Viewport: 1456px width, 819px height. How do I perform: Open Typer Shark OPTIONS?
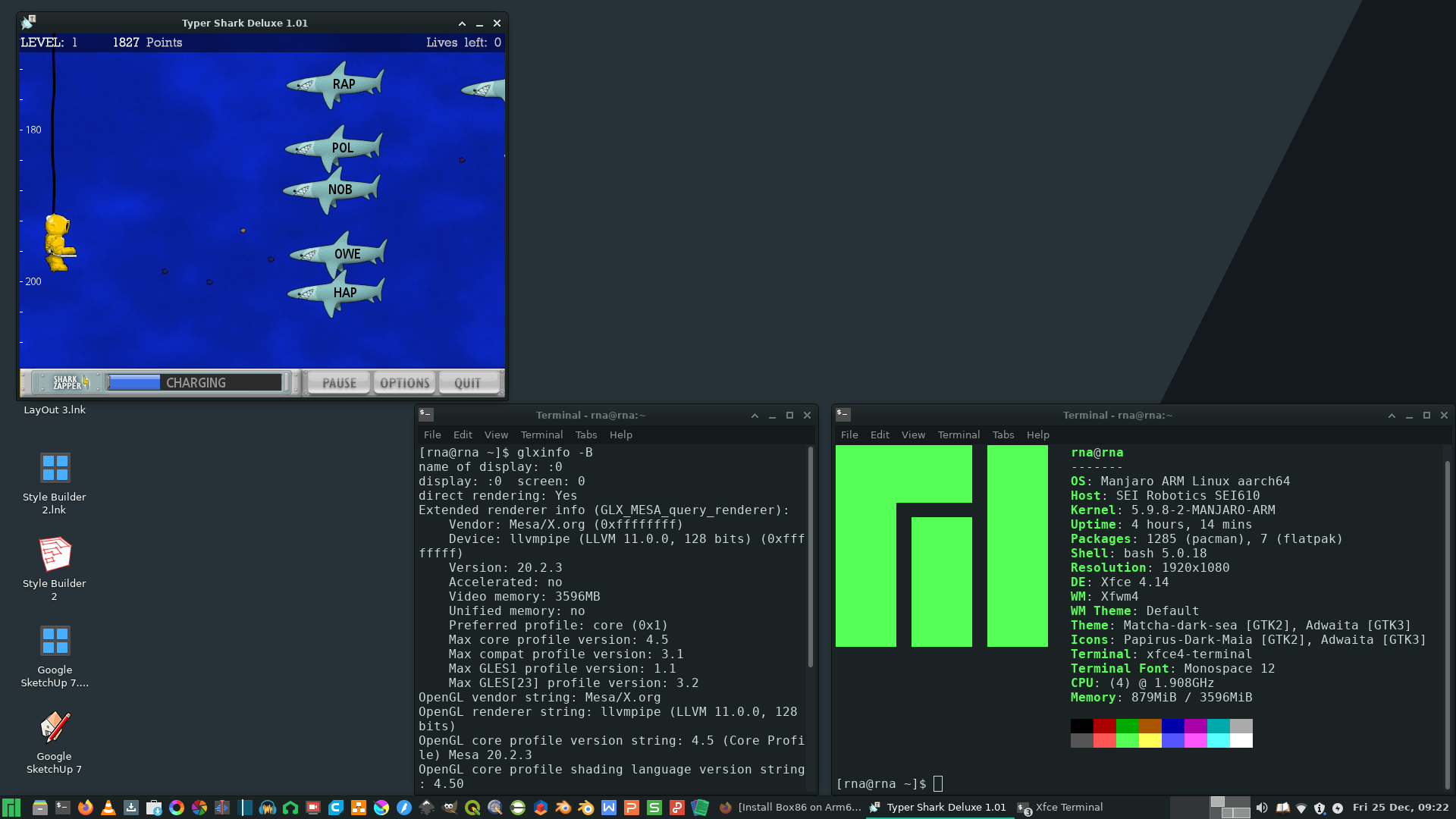pyautogui.click(x=404, y=383)
